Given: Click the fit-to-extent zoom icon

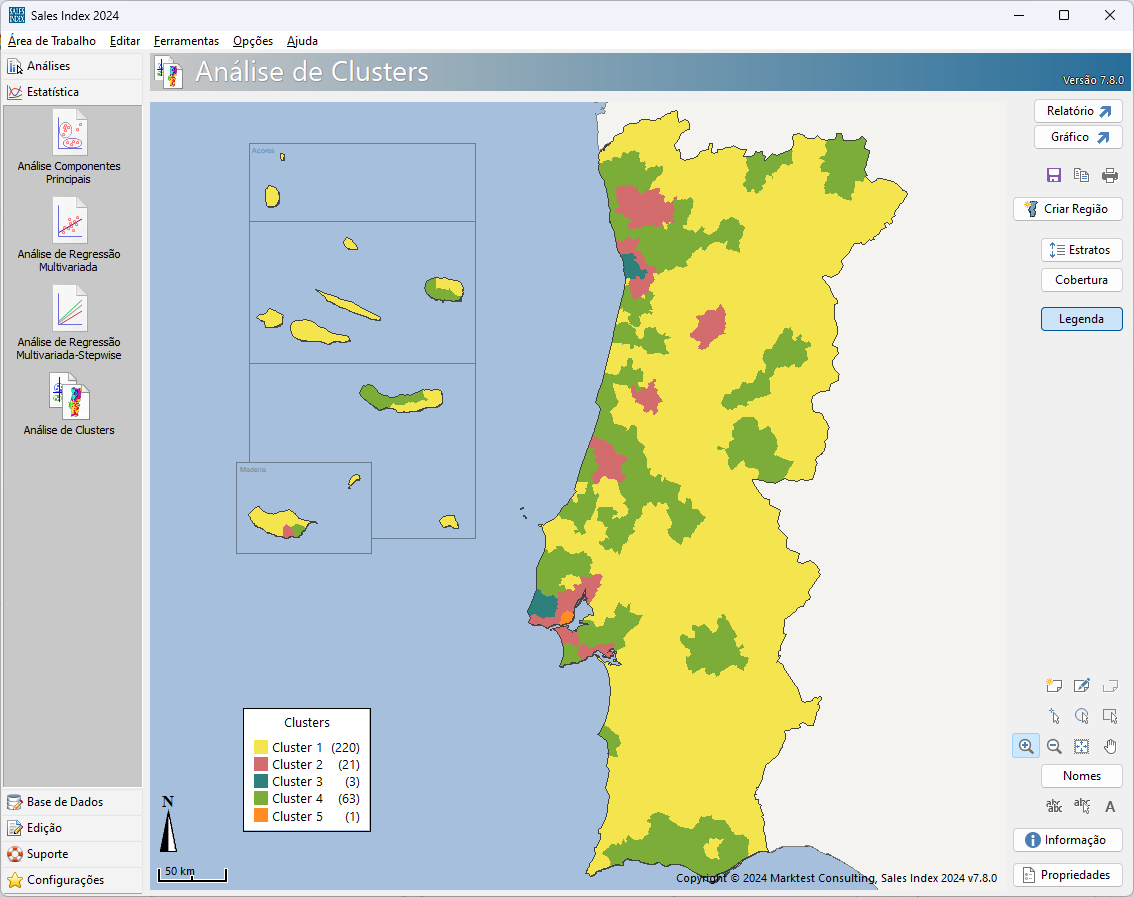Looking at the screenshot, I should pos(1081,746).
